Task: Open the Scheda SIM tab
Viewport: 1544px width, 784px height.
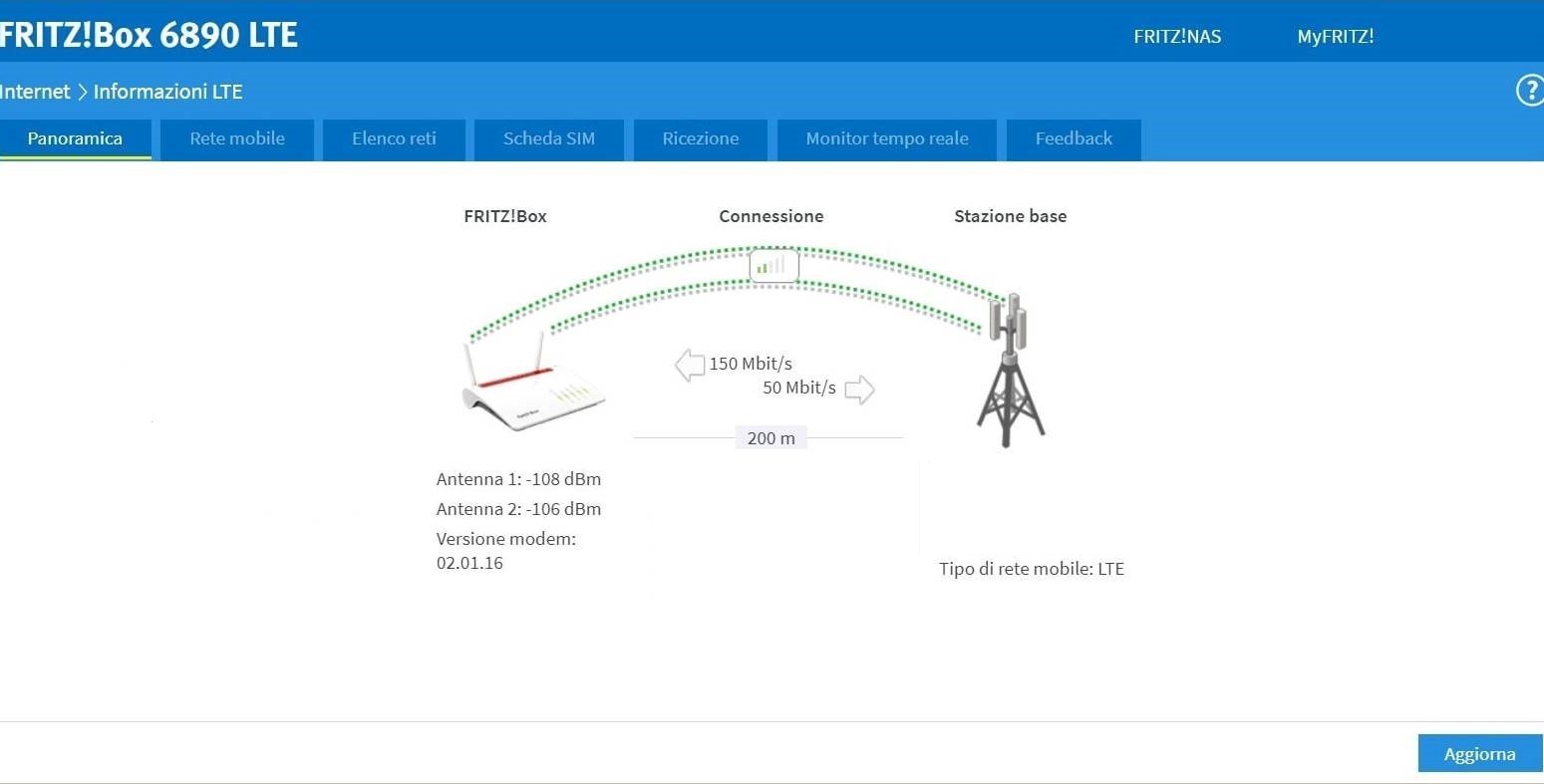Action: coord(548,139)
